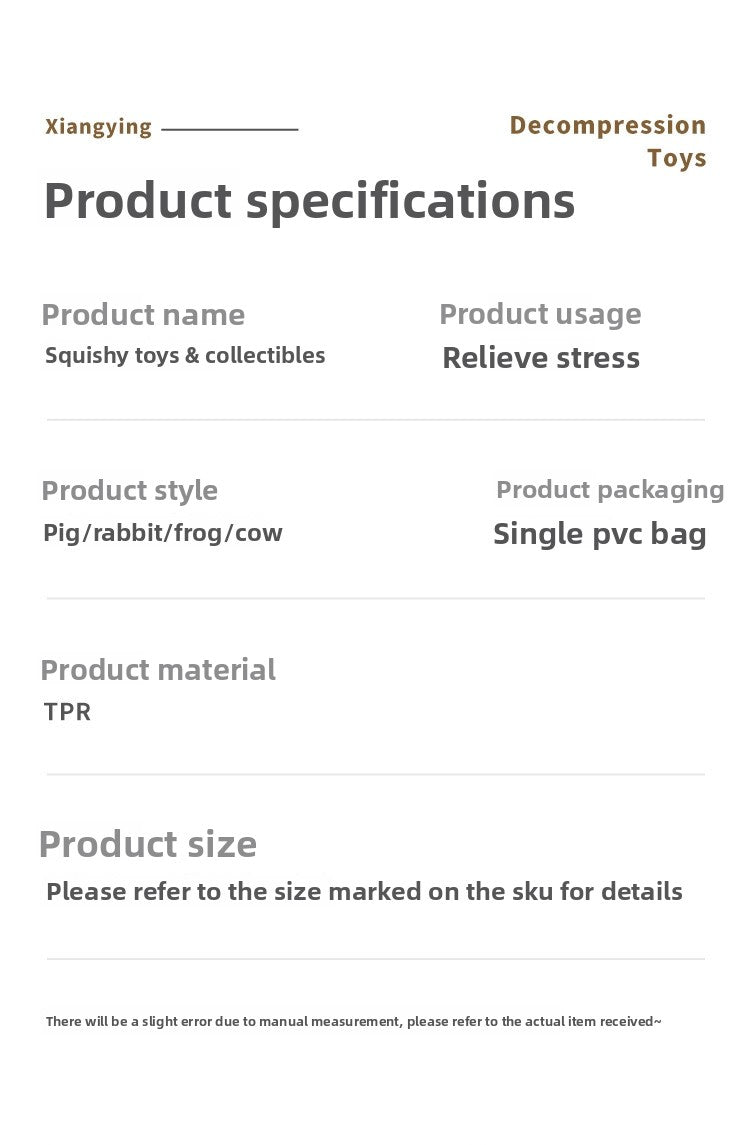The image size is (750, 1145).
Task: Click the horizontal line beside Xiangying
Action: pyautogui.click(x=230, y=130)
